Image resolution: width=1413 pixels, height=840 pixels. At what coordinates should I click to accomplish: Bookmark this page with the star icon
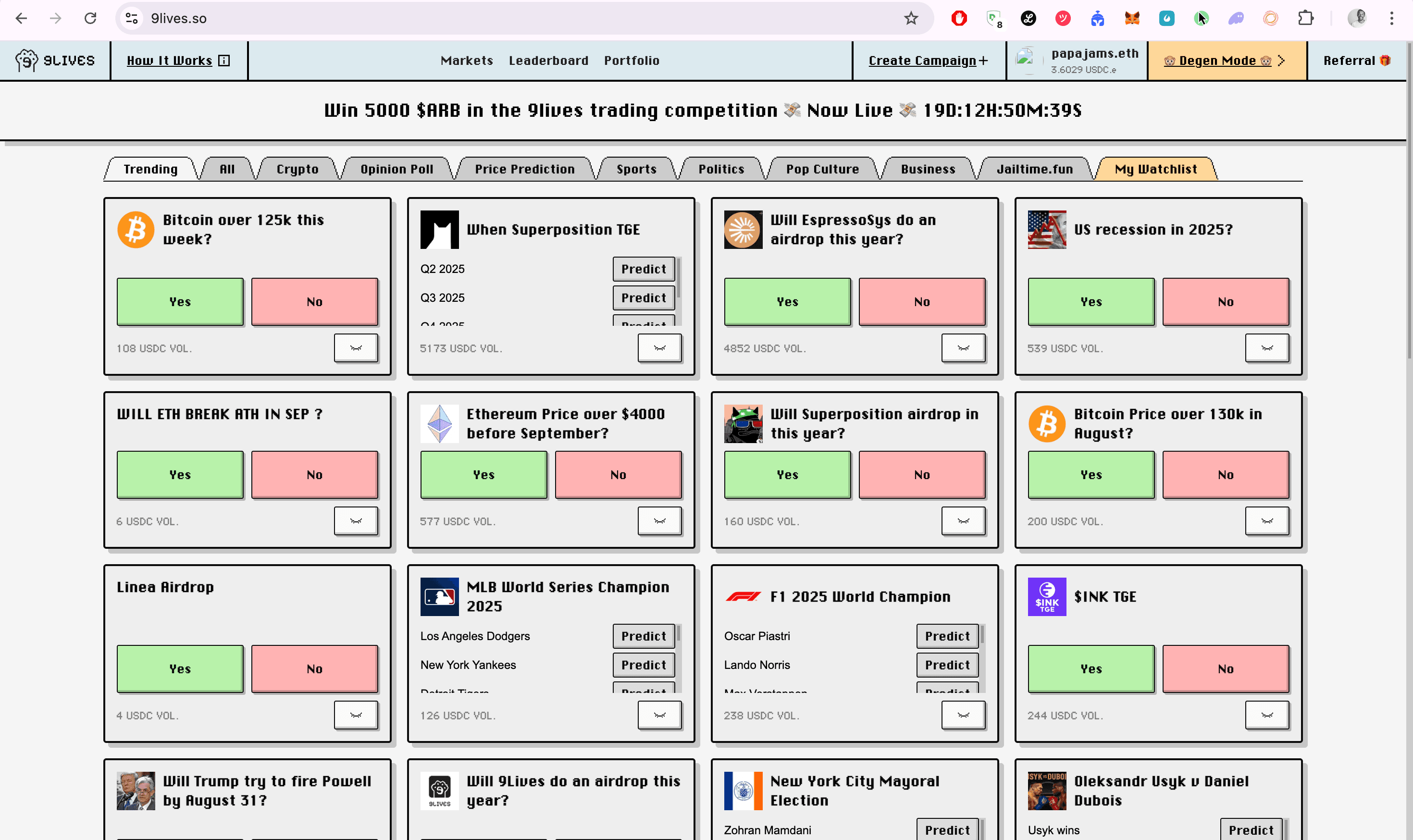point(910,18)
